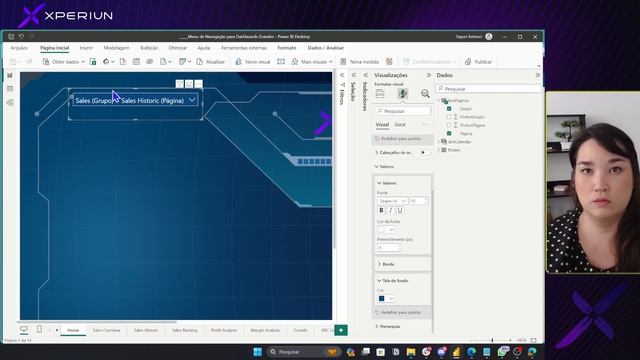Viewport: 640px width, 360px height.
Task: Open the font family dropdown
Action: click(392, 201)
